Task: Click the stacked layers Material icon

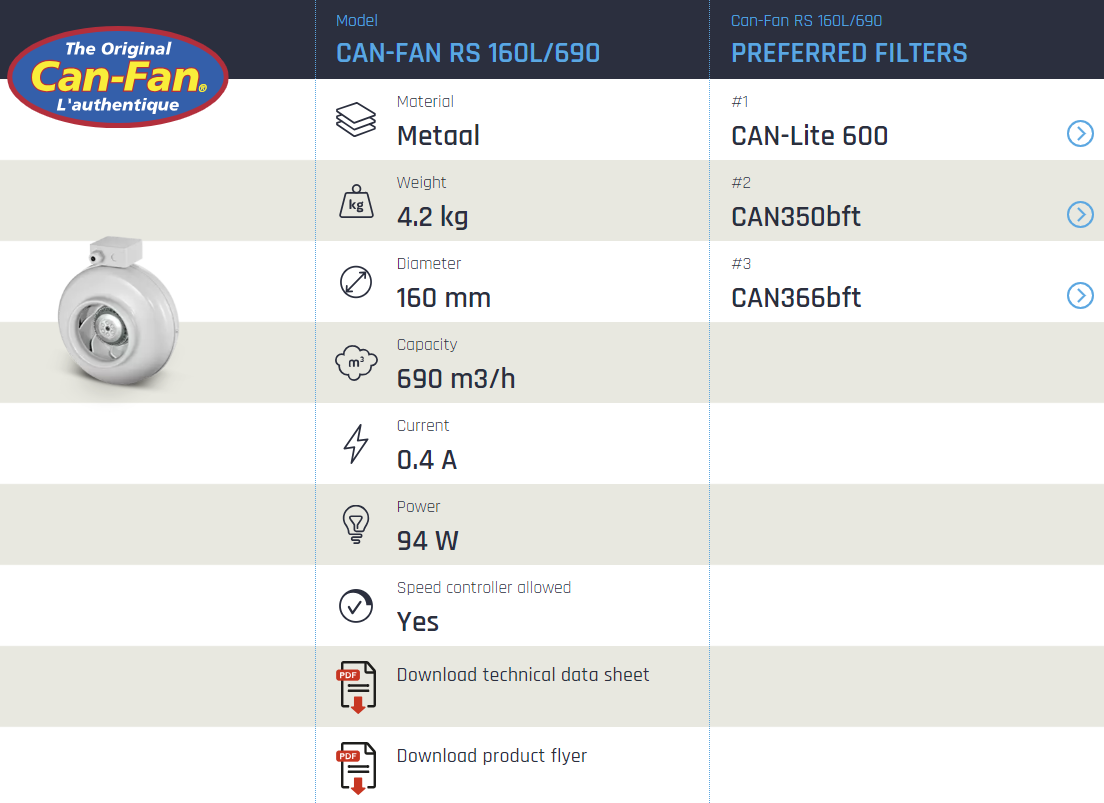Action: point(356,120)
